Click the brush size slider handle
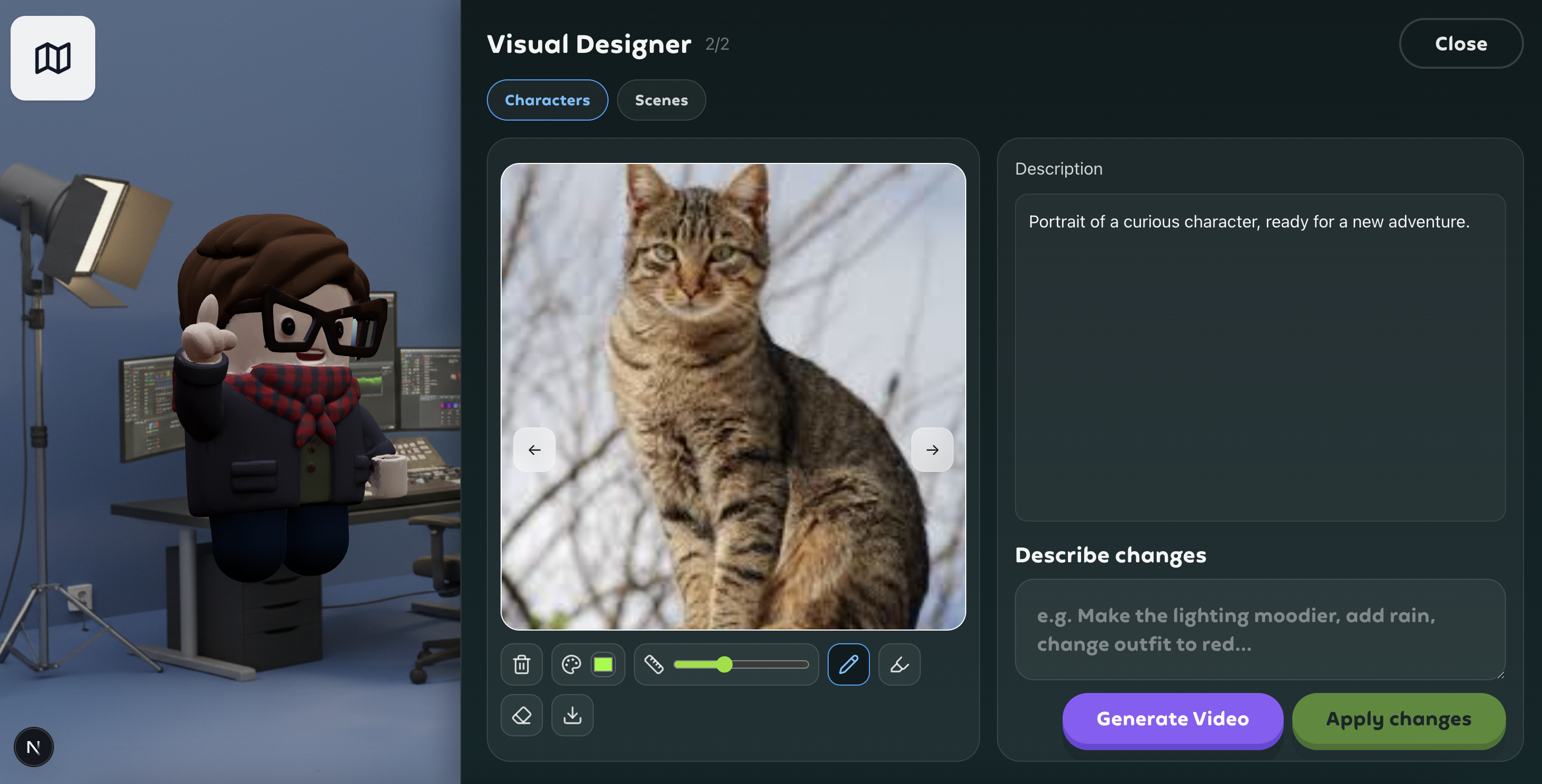 724,664
